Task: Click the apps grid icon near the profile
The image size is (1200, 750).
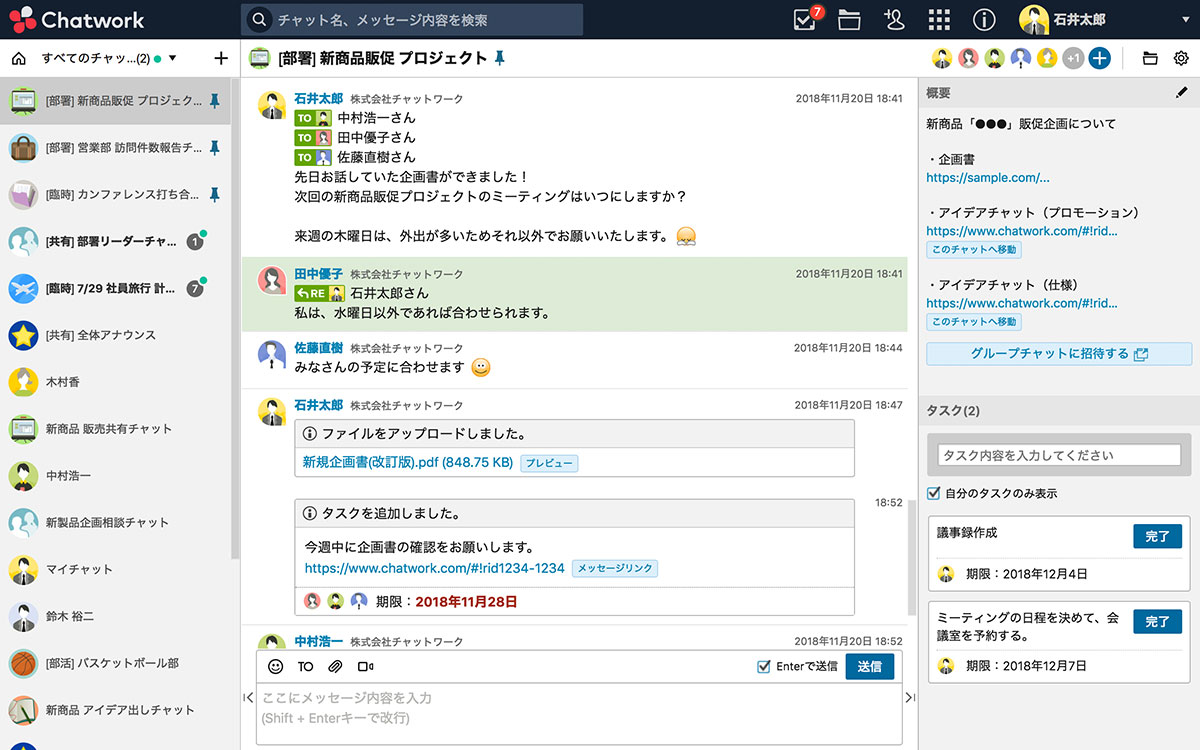Action: click(x=938, y=19)
